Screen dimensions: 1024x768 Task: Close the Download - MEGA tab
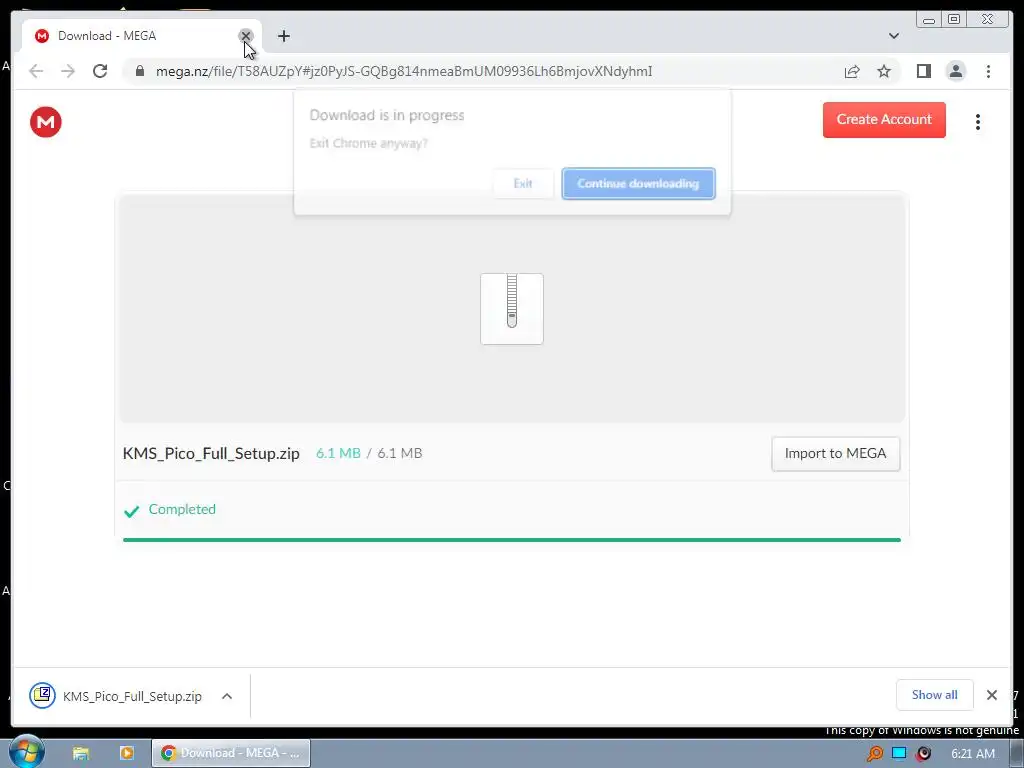[246, 36]
